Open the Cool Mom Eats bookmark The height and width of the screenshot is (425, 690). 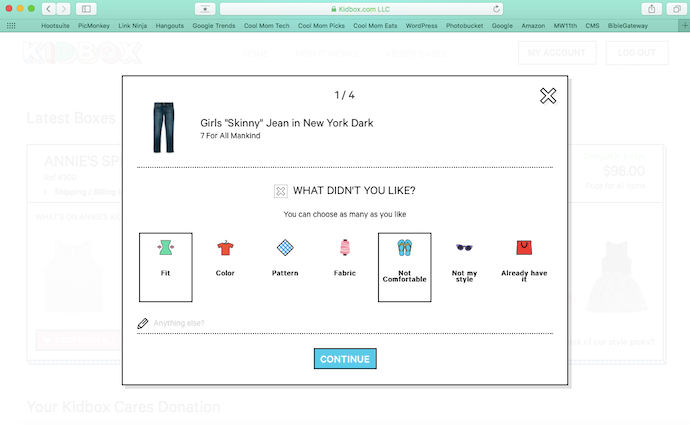[x=375, y=26]
